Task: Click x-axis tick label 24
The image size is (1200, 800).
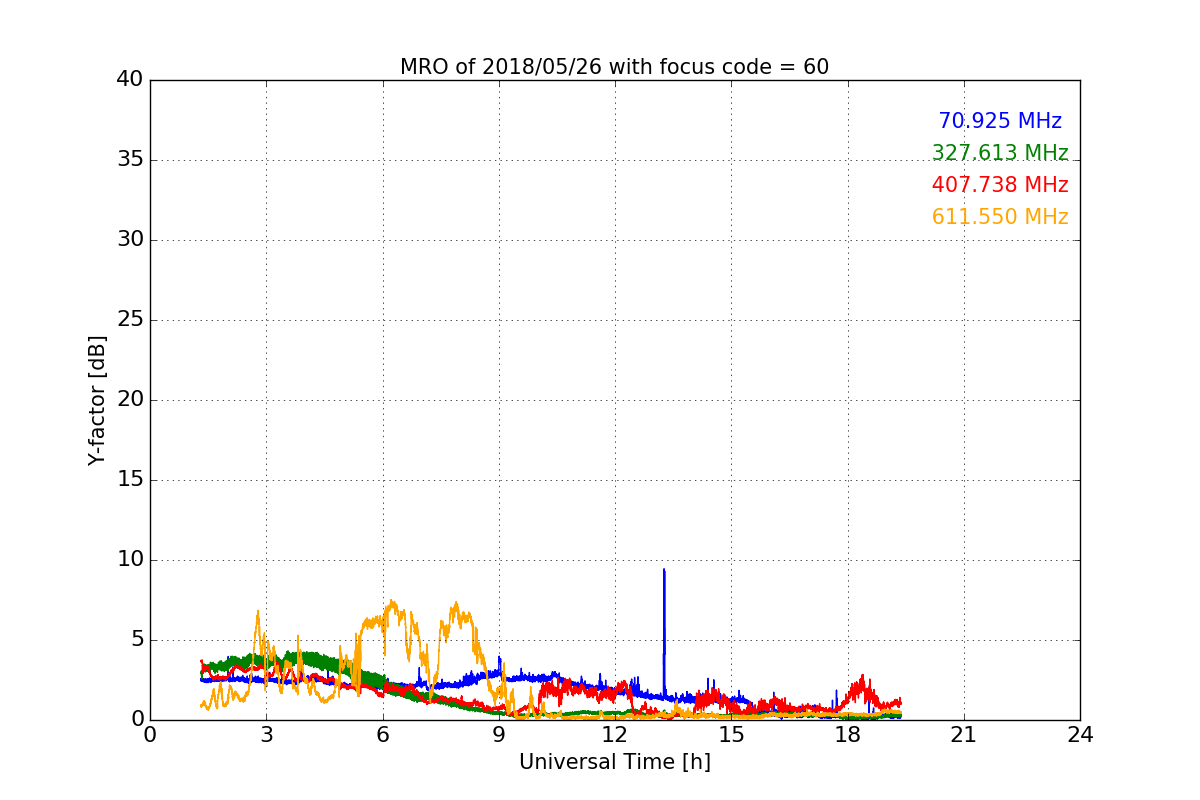Action: tap(1080, 735)
